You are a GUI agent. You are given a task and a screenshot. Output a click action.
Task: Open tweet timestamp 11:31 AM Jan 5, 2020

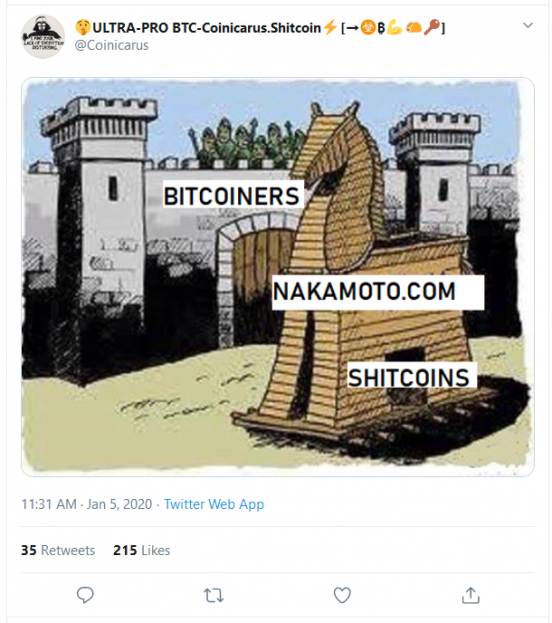point(87,504)
